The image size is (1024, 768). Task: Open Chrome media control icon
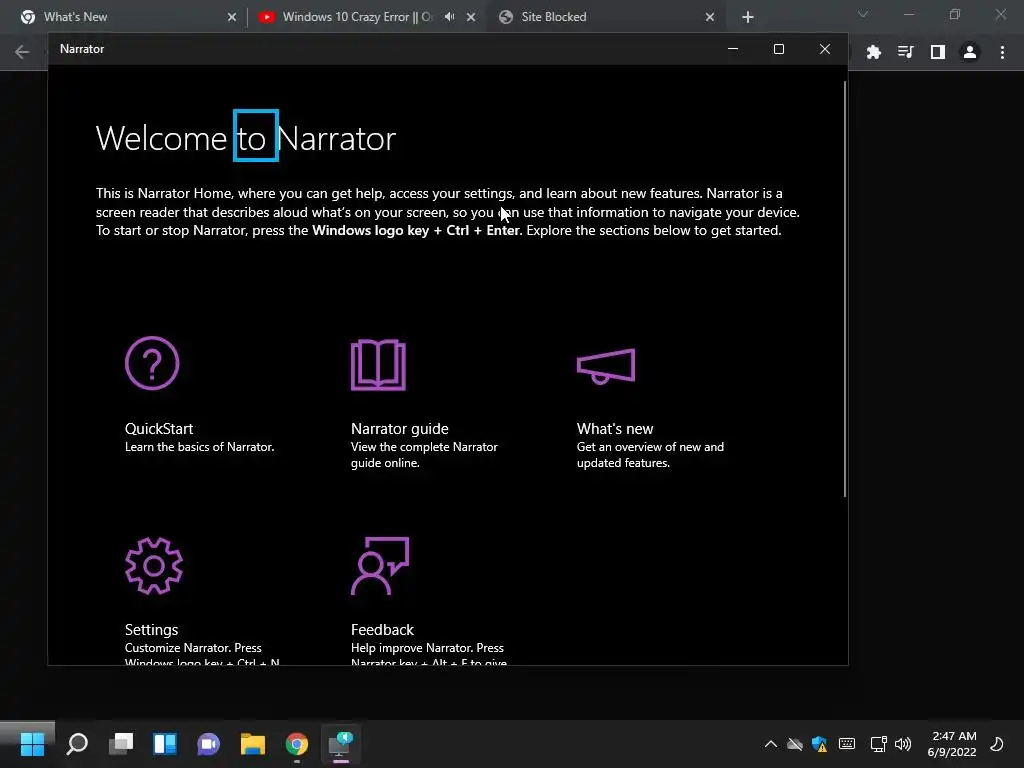pos(905,52)
